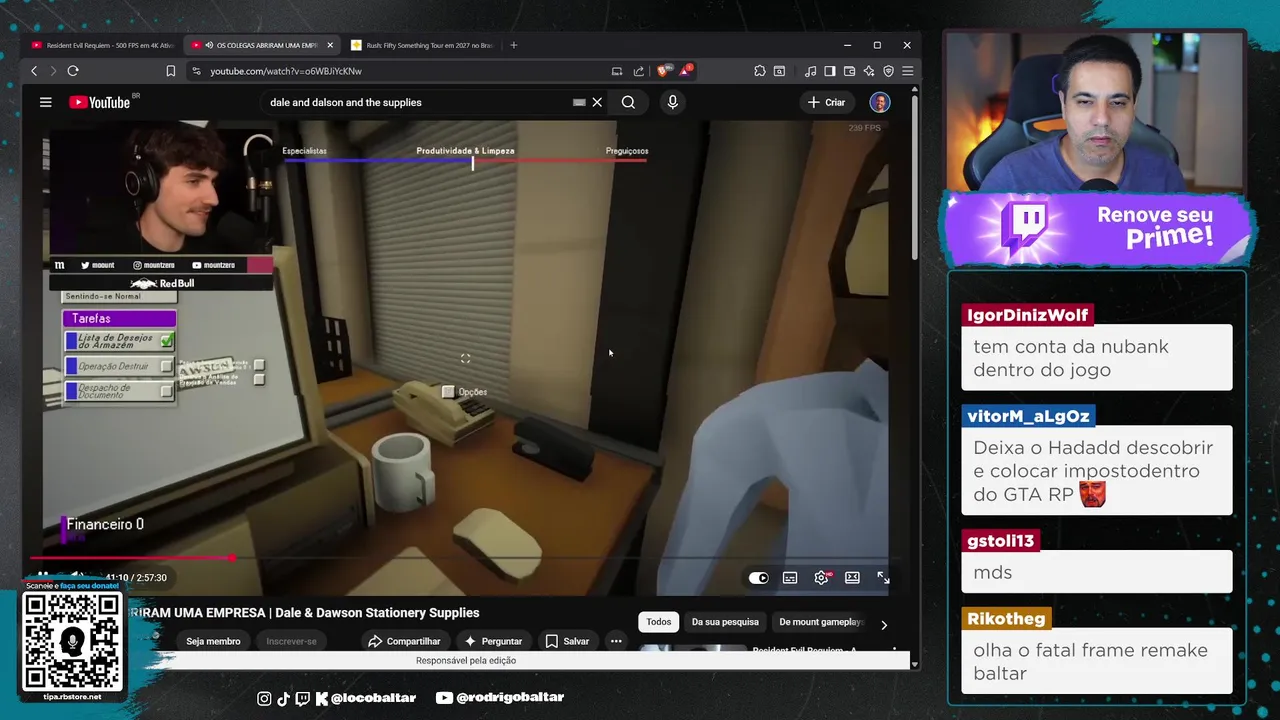Open the browser extensions puzzle icon
The image size is (1280, 720).
point(760,71)
